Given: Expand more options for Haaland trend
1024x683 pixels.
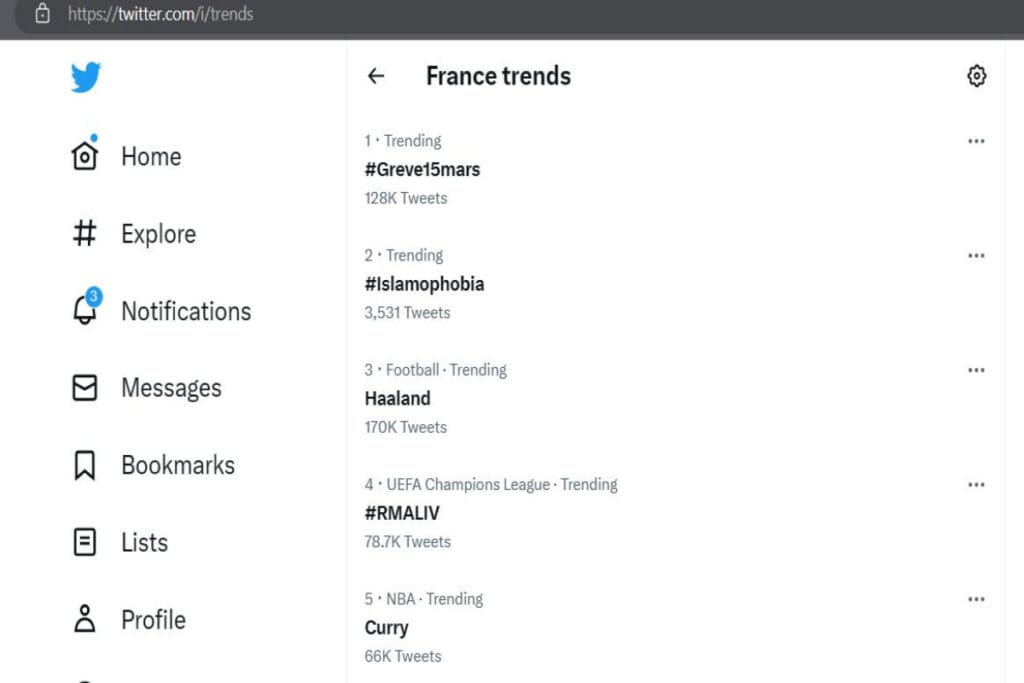Looking at the screenshot, I should 976,370.
